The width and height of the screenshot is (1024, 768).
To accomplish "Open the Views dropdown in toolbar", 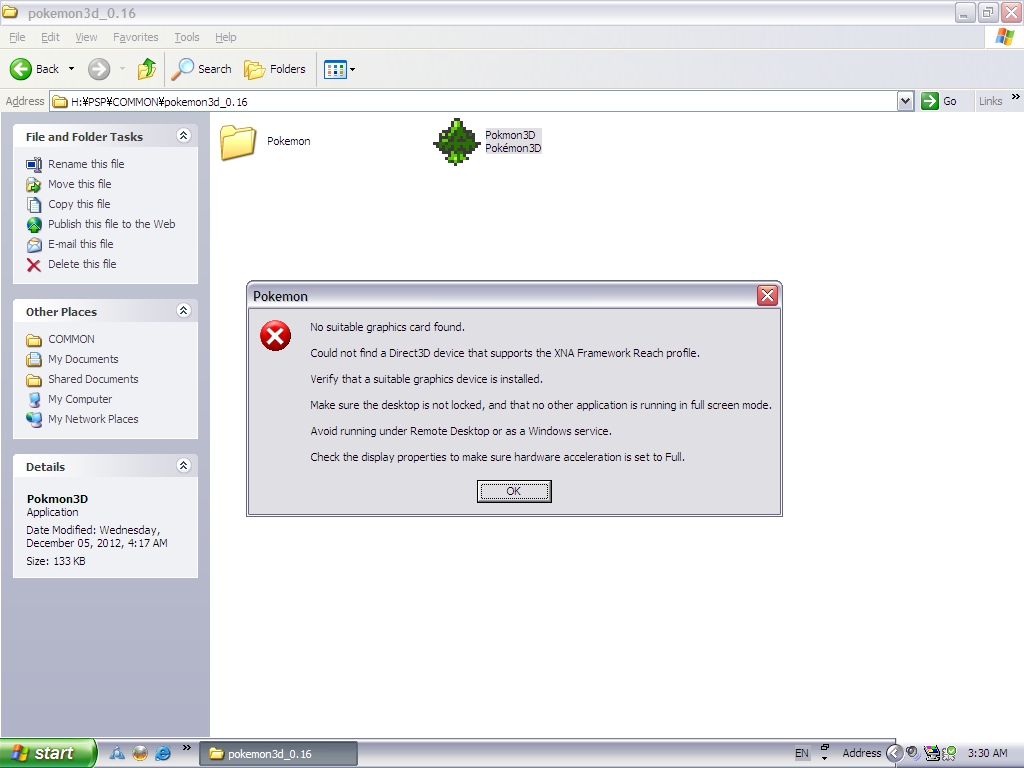I will (x=339, y=69).
